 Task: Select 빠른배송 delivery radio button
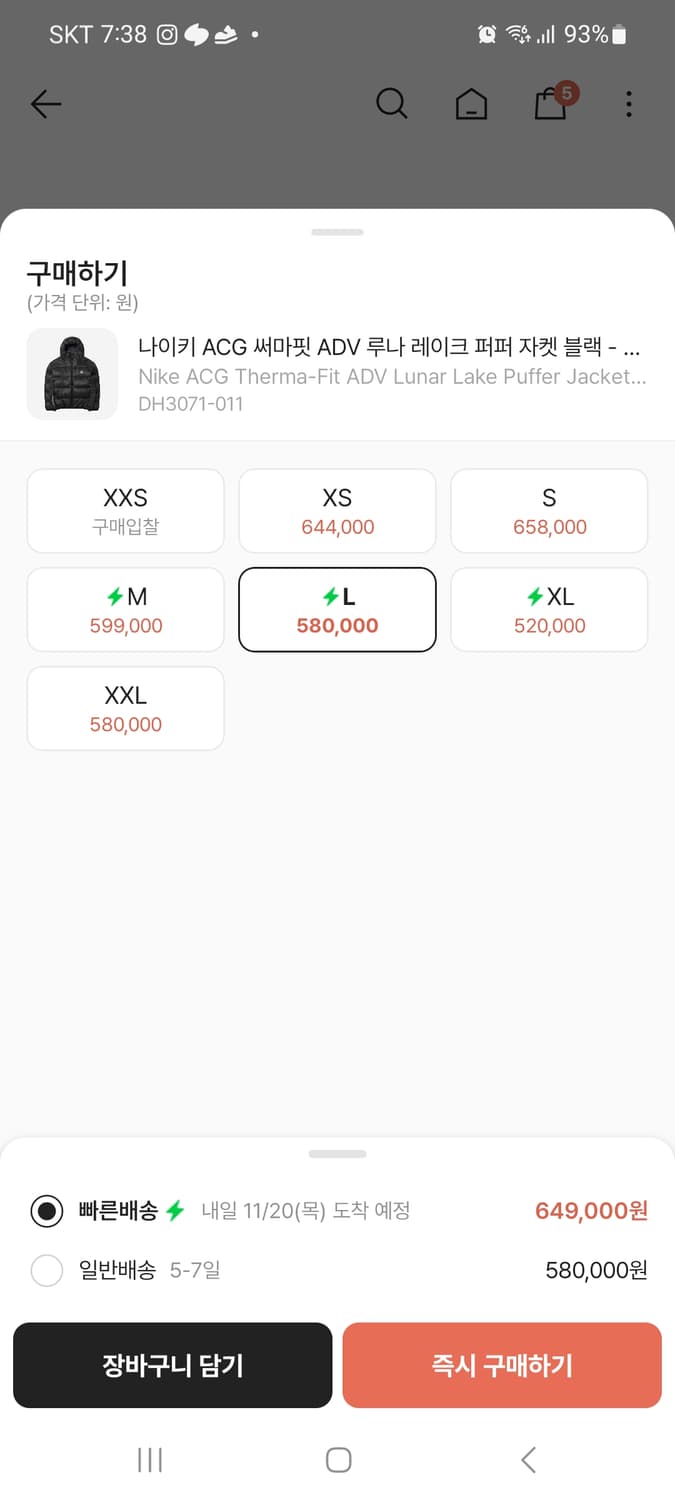[47, 1211]
